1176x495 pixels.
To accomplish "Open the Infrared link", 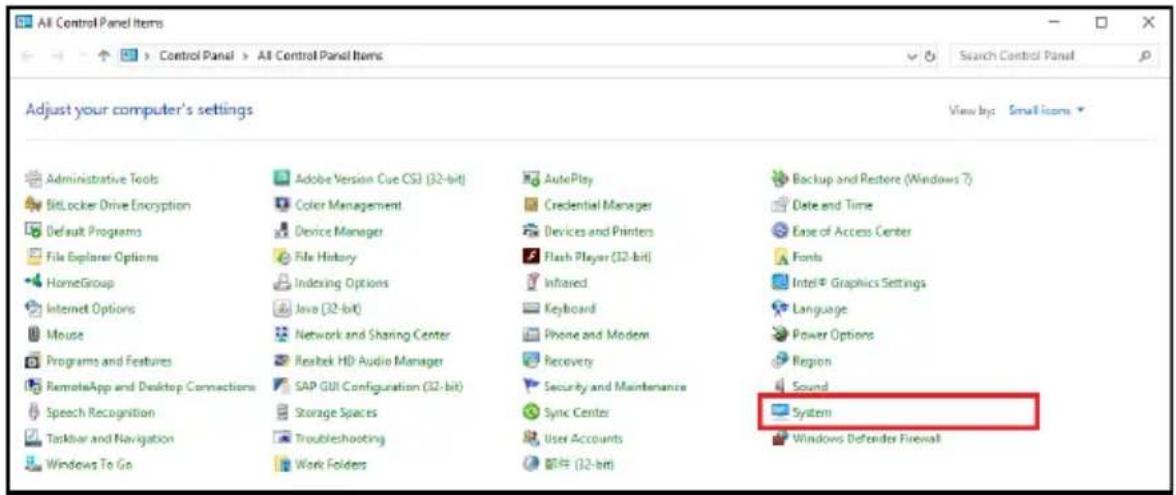I will coord(565,283).
